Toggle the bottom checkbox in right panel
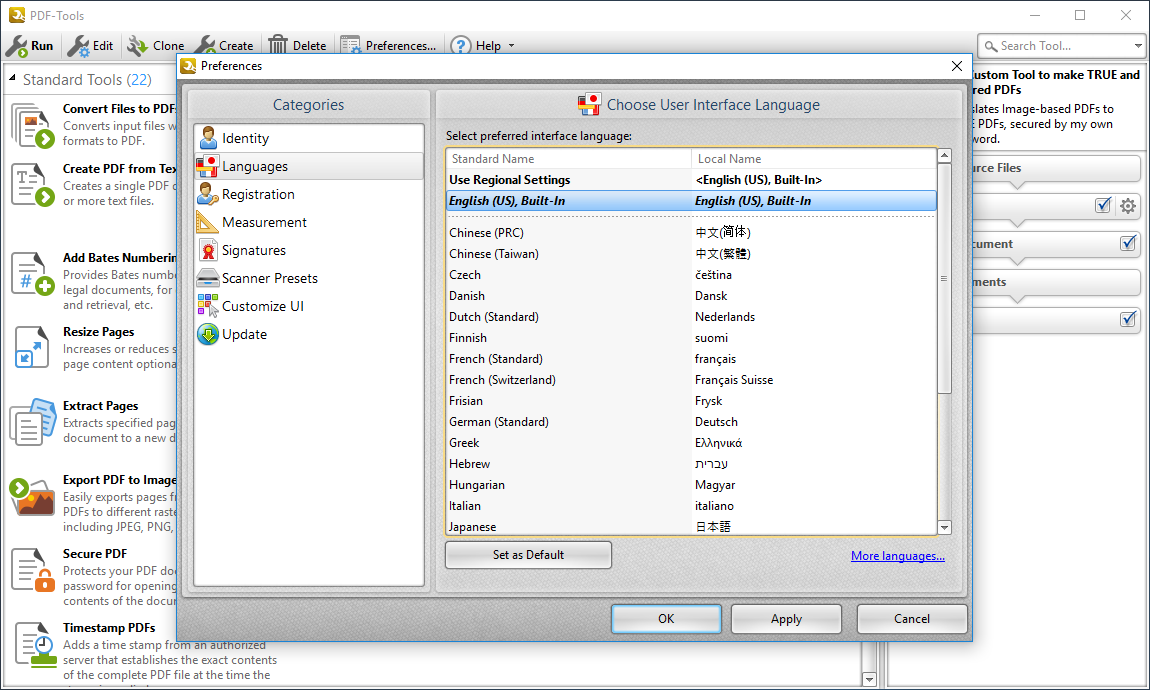 click(x=1128, y=319)
